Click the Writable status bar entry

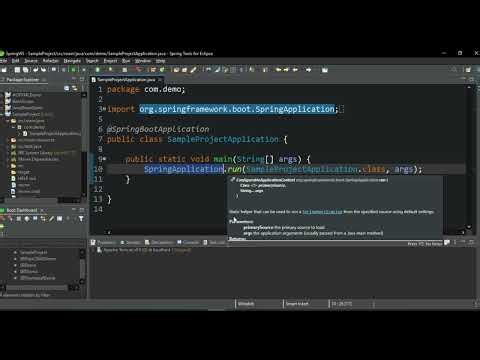point(246,304)
